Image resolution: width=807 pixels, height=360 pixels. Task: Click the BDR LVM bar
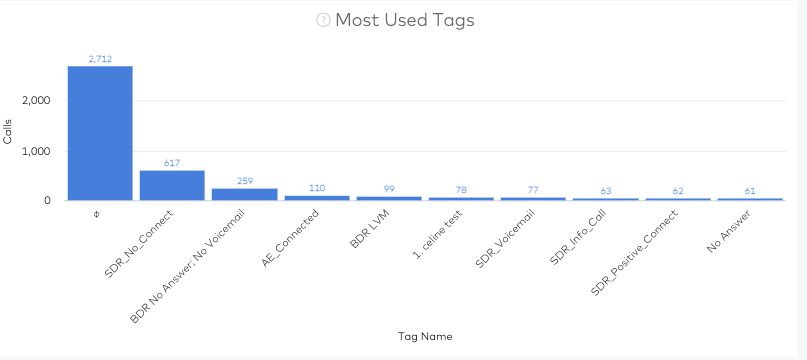(x=389, y=198)
